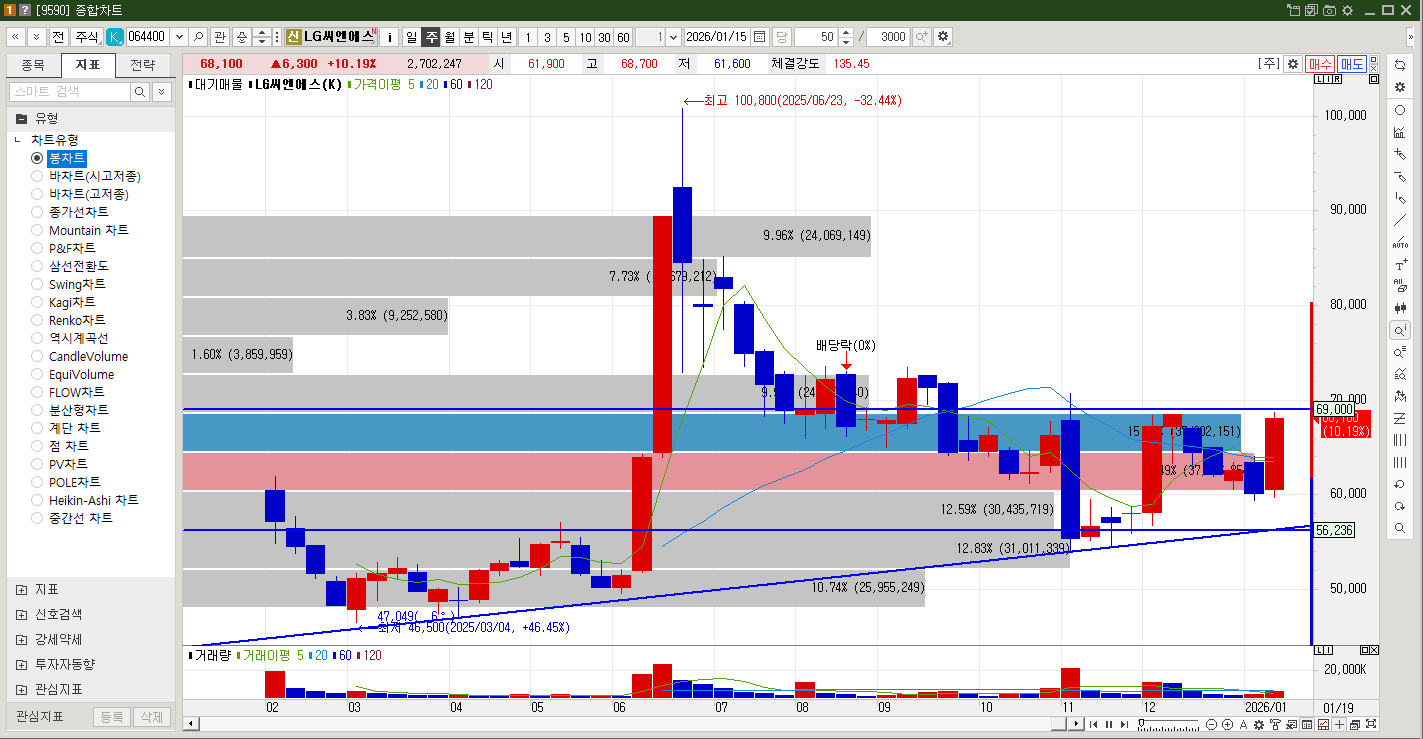Image resolution: width=1423 pixels, height=739 pixels.
Task: Open the right toolbar settings gear
Action: 1400,87
